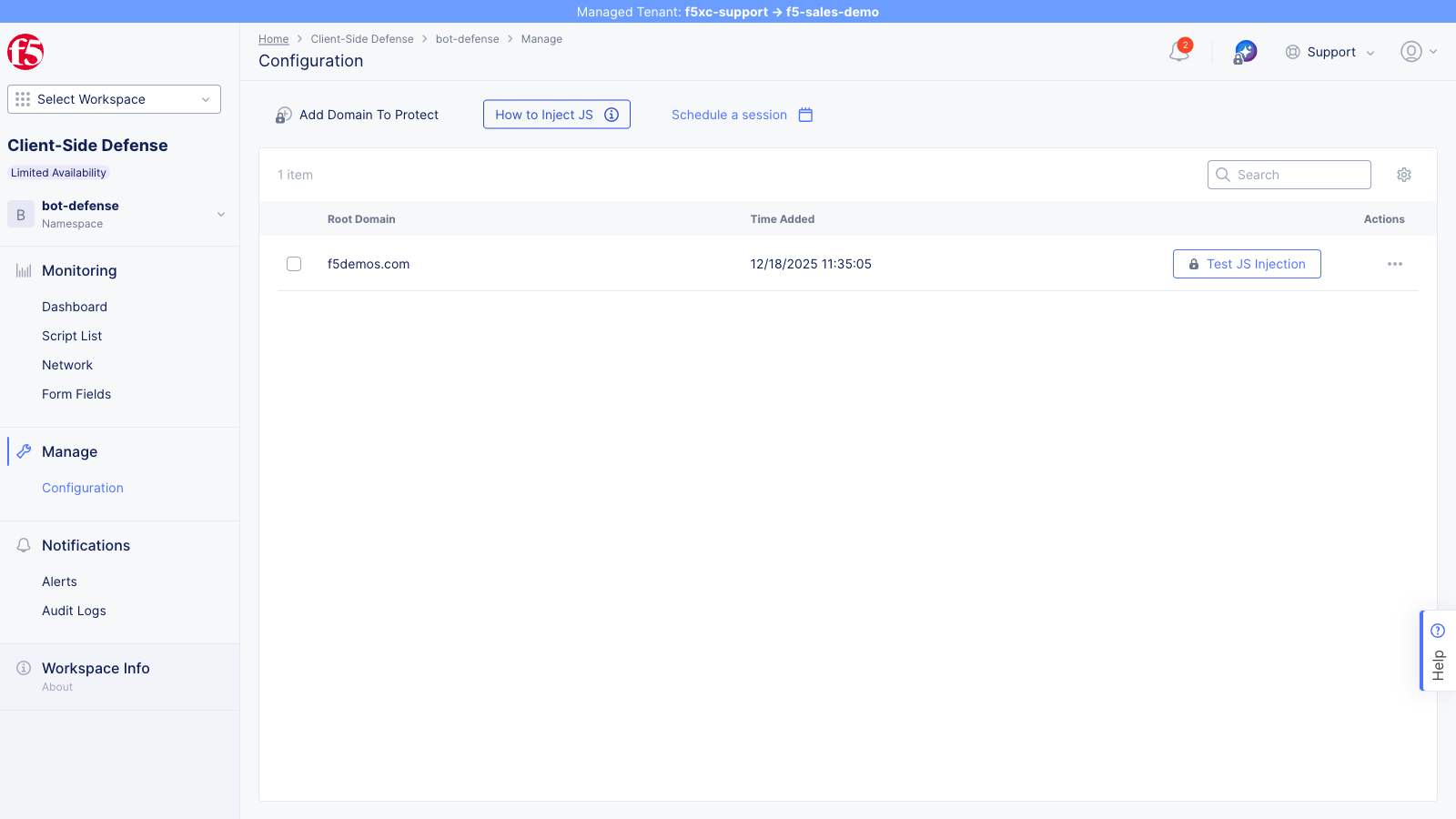Click the Monitoring chart icon in sidebar
The image size is (1456, 819).
[21, 270]
